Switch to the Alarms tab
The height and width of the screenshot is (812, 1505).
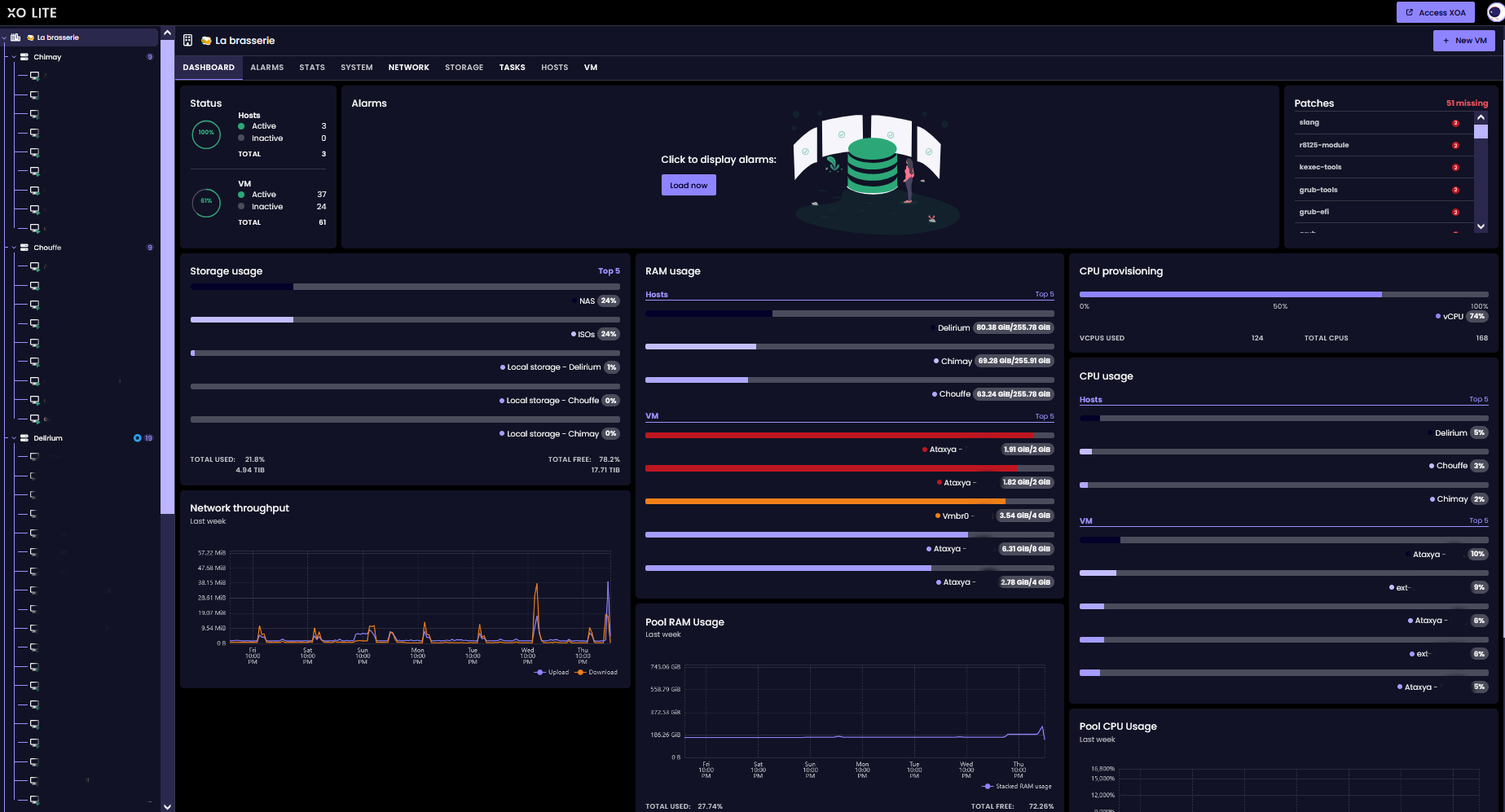point(267,68)
